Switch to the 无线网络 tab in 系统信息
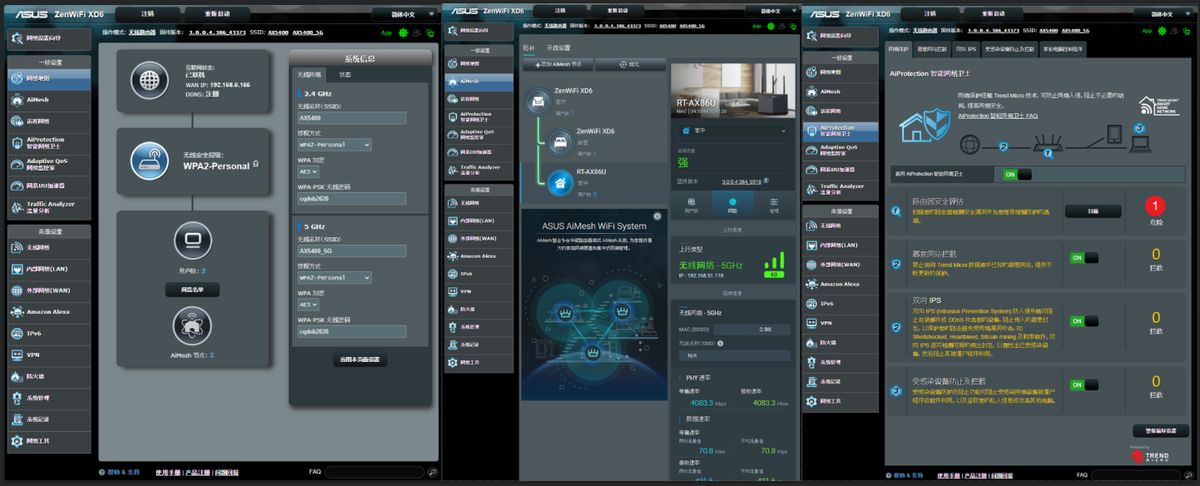The height and width of the screenshot is (486, 1200). click(x=310, y=74)
